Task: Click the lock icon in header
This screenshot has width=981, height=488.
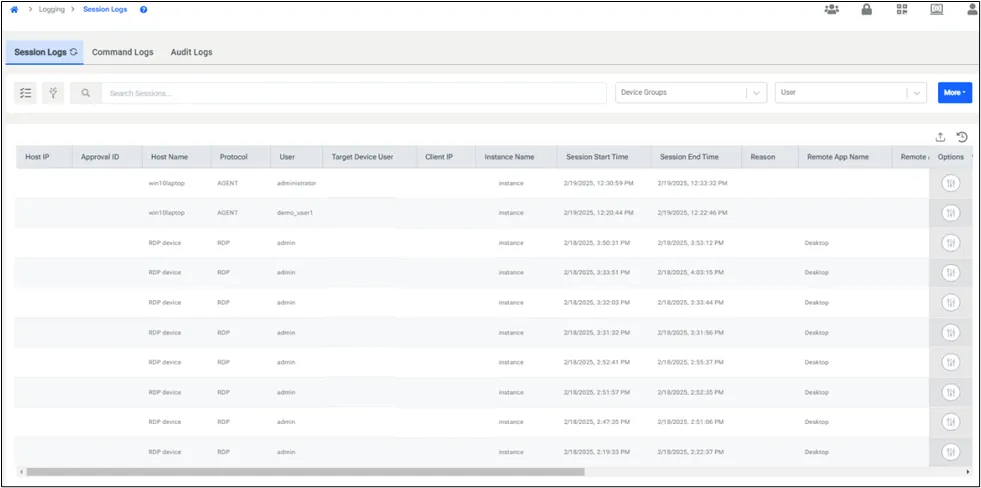Action: click(x=867, y=9)
